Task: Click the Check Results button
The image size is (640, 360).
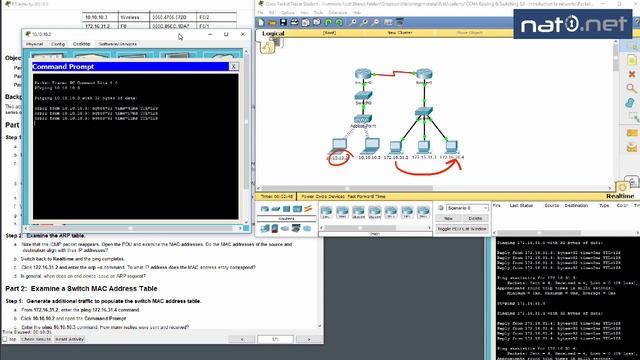Action: (x=36, y=339)
